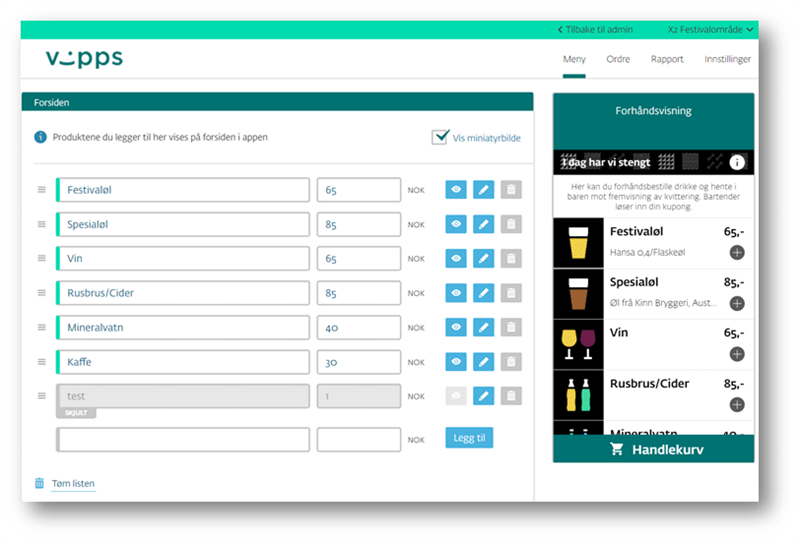The height and width of the screenshot is (543, 800).
Task: Hide Mineralvatn using its eye icon
Action: pos(456,327)
